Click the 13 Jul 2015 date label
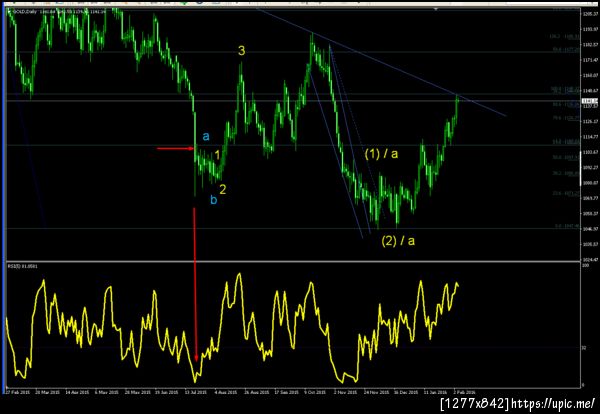Screen dimensions: 600x414 pyautogui.click(x=196, y=393)
